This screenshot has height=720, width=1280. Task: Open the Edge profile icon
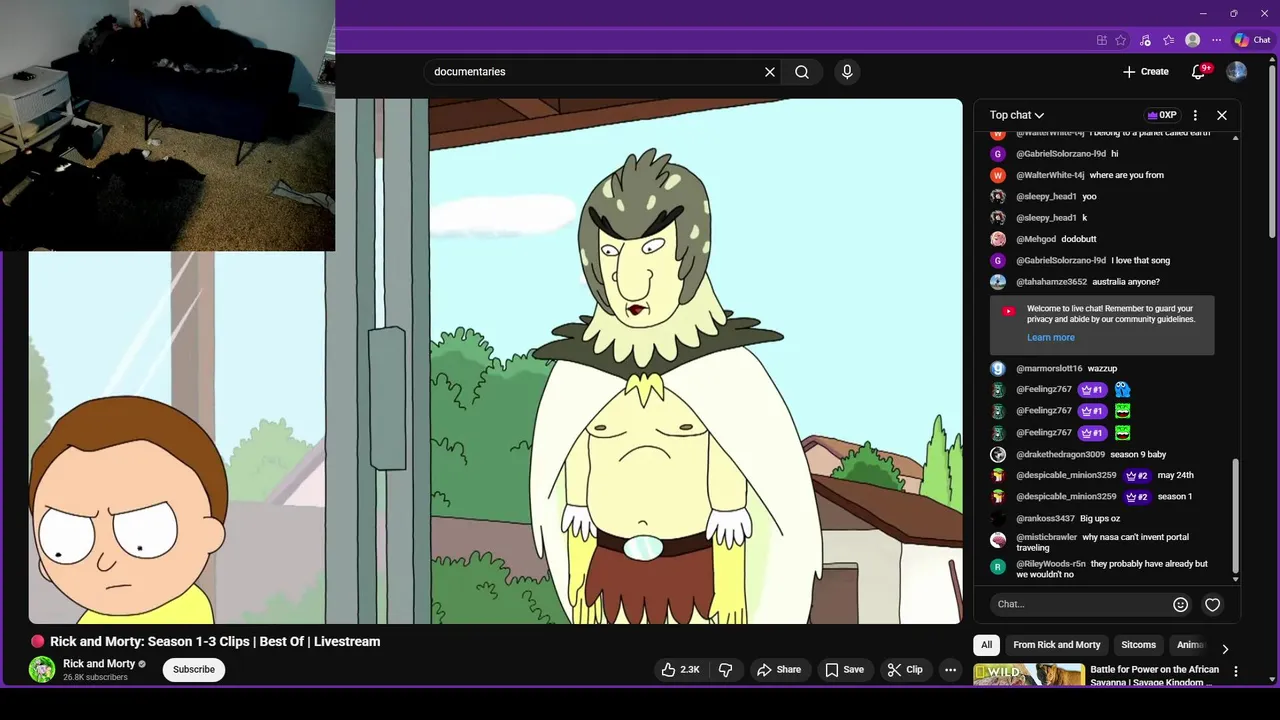1192,40
